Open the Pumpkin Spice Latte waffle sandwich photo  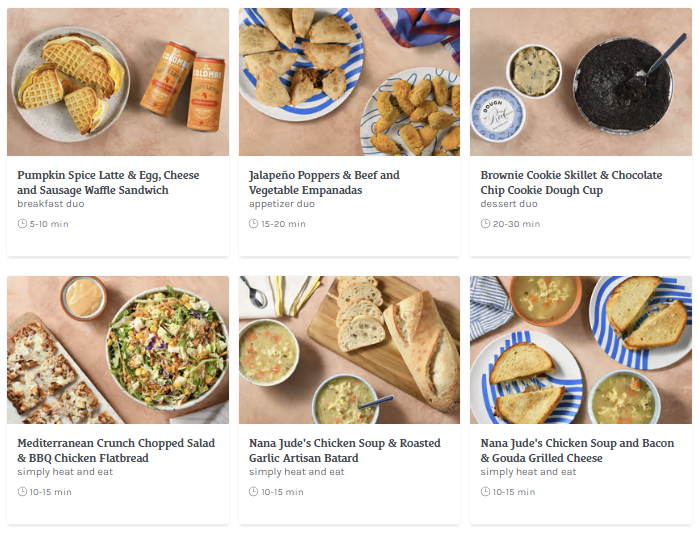pyautogui.click(x=118, y=82)
